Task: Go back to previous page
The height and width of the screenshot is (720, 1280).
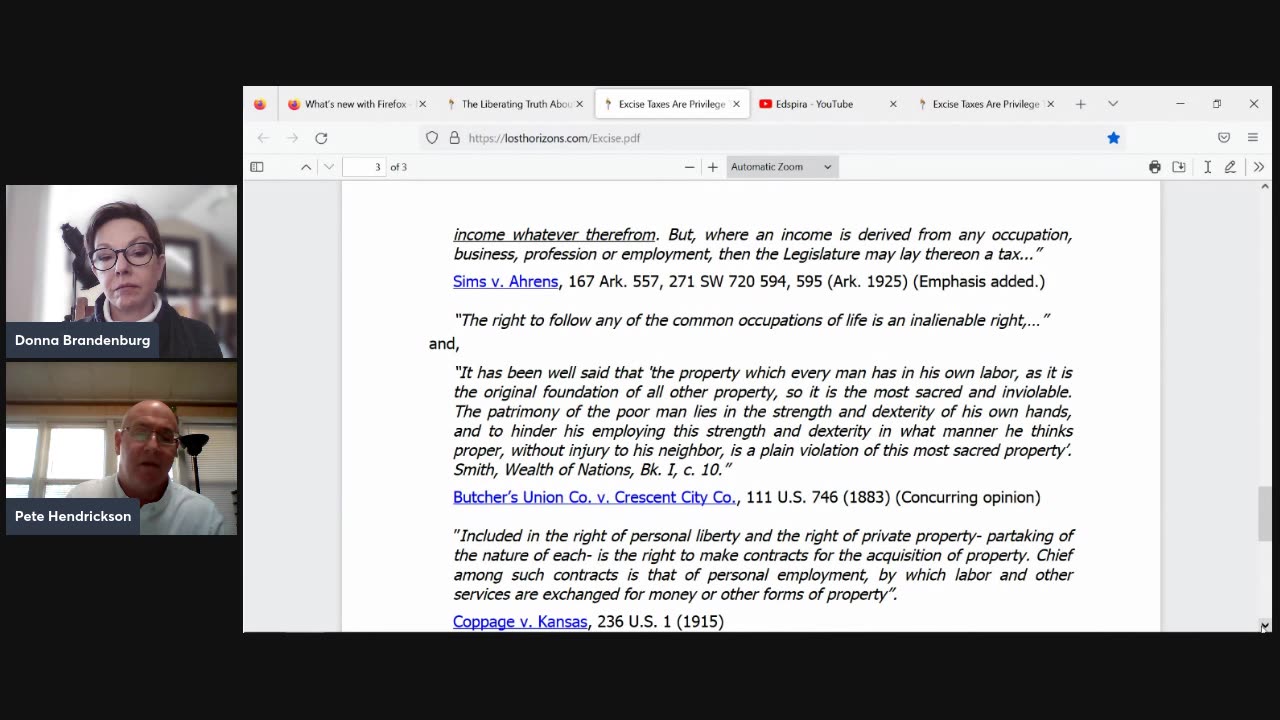Action: 263,138
